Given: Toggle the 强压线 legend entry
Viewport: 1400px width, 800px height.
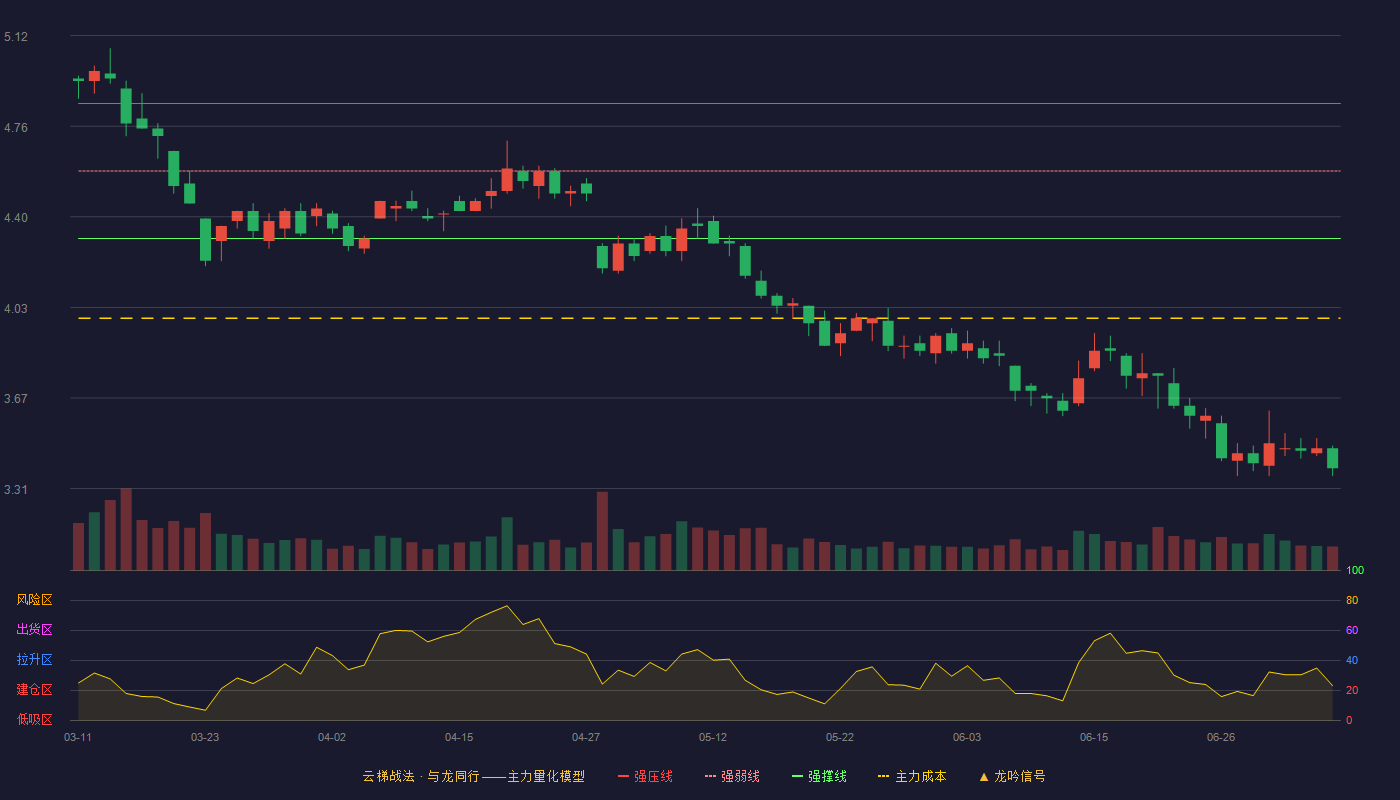Looking at the screenshot, I should click(645, 776).
